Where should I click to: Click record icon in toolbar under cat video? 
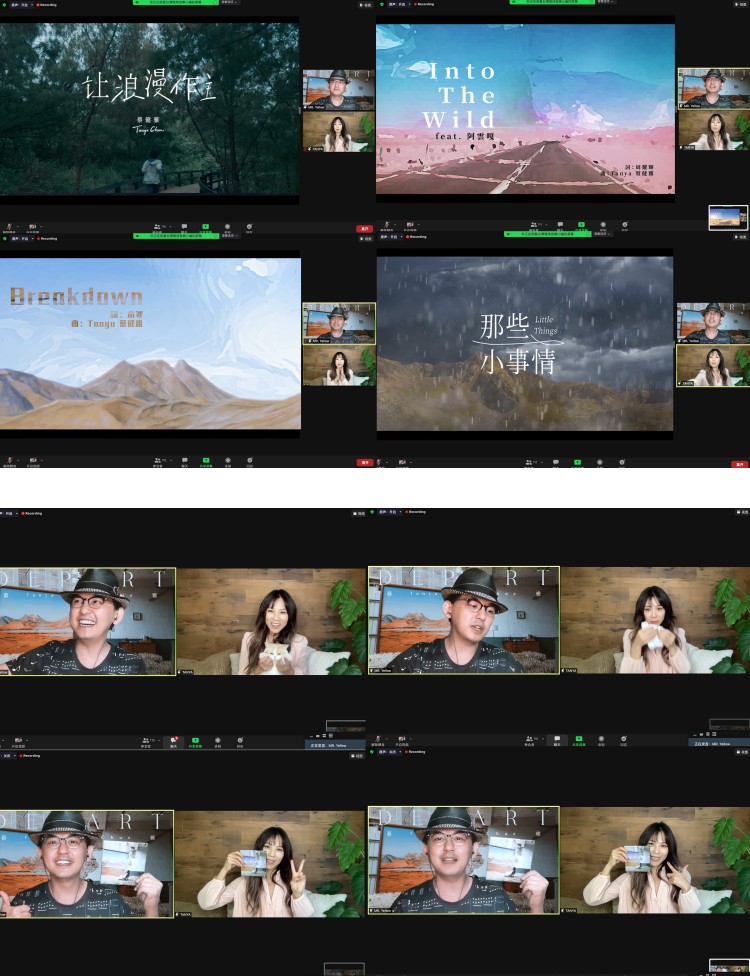[218, 741]
